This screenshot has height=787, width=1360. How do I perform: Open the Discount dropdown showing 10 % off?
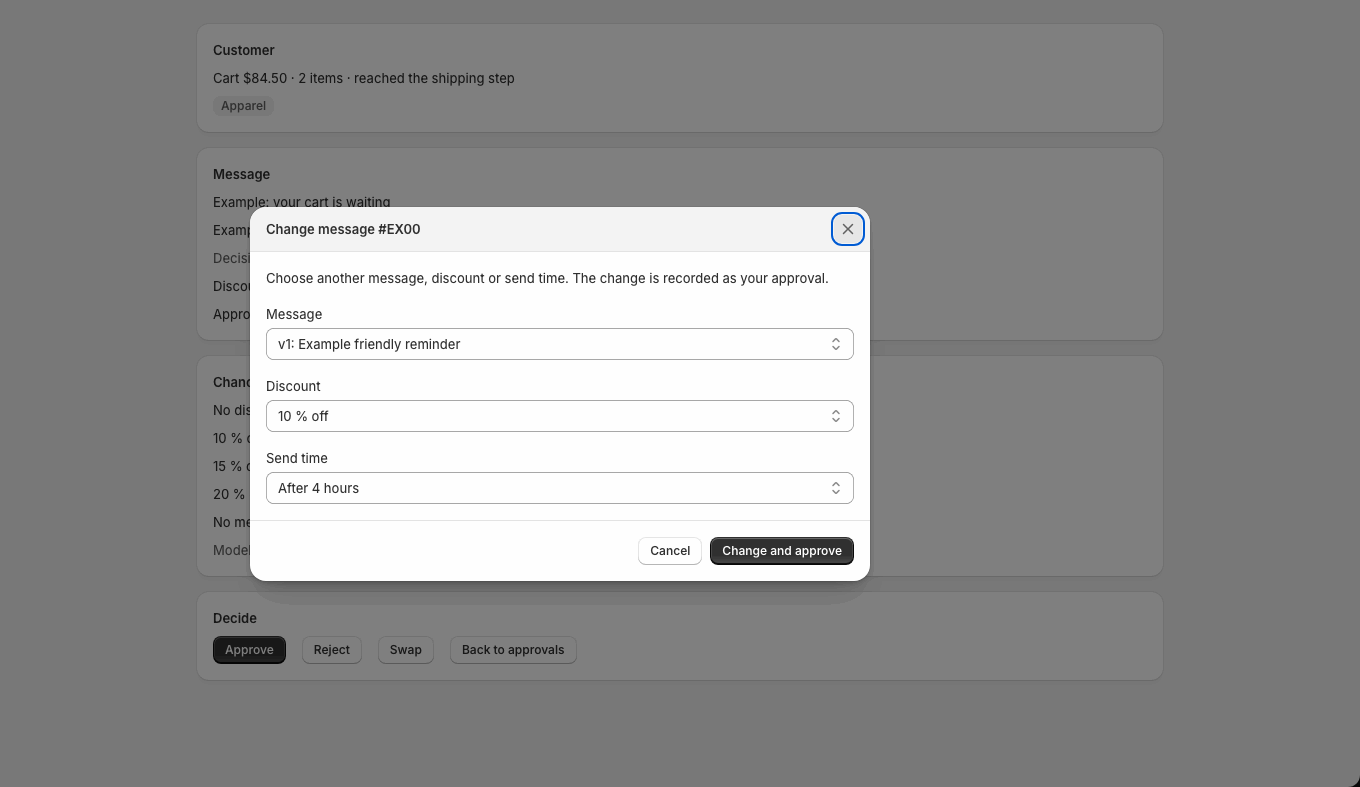559,416
